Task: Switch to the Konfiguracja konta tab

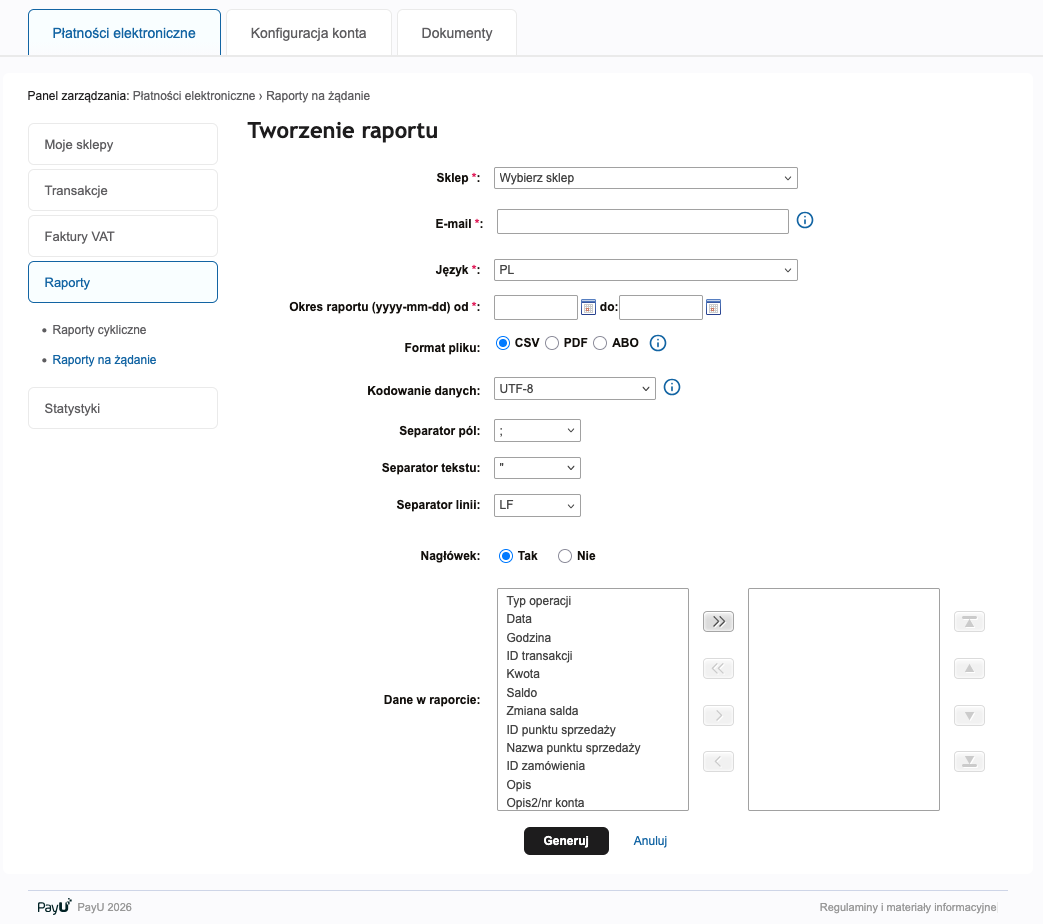Action: point(308,33)
